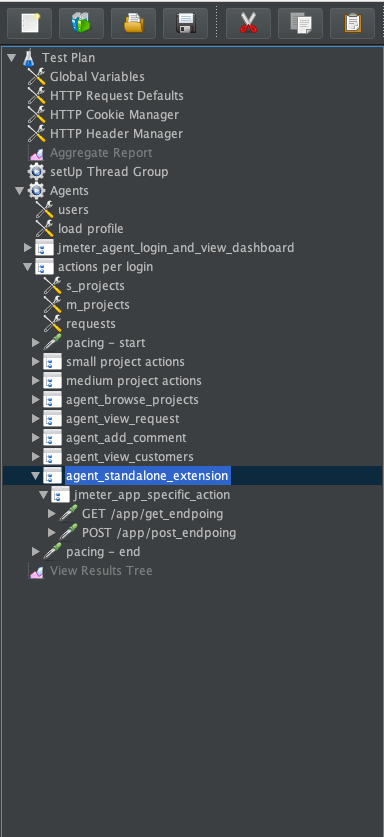Select the agent_standalone_extension label
384x837 pixels.
click(x=147, y=476)
